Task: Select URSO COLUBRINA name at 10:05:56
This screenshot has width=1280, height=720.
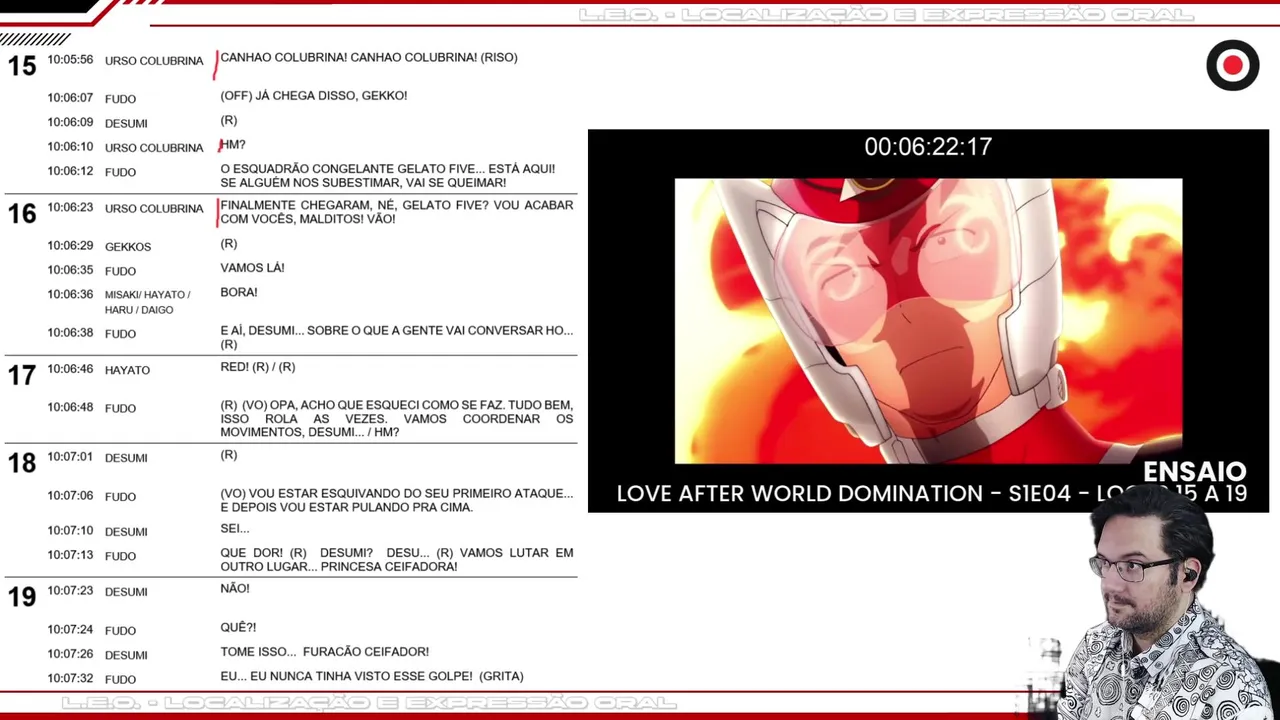Action: [154, 61]
